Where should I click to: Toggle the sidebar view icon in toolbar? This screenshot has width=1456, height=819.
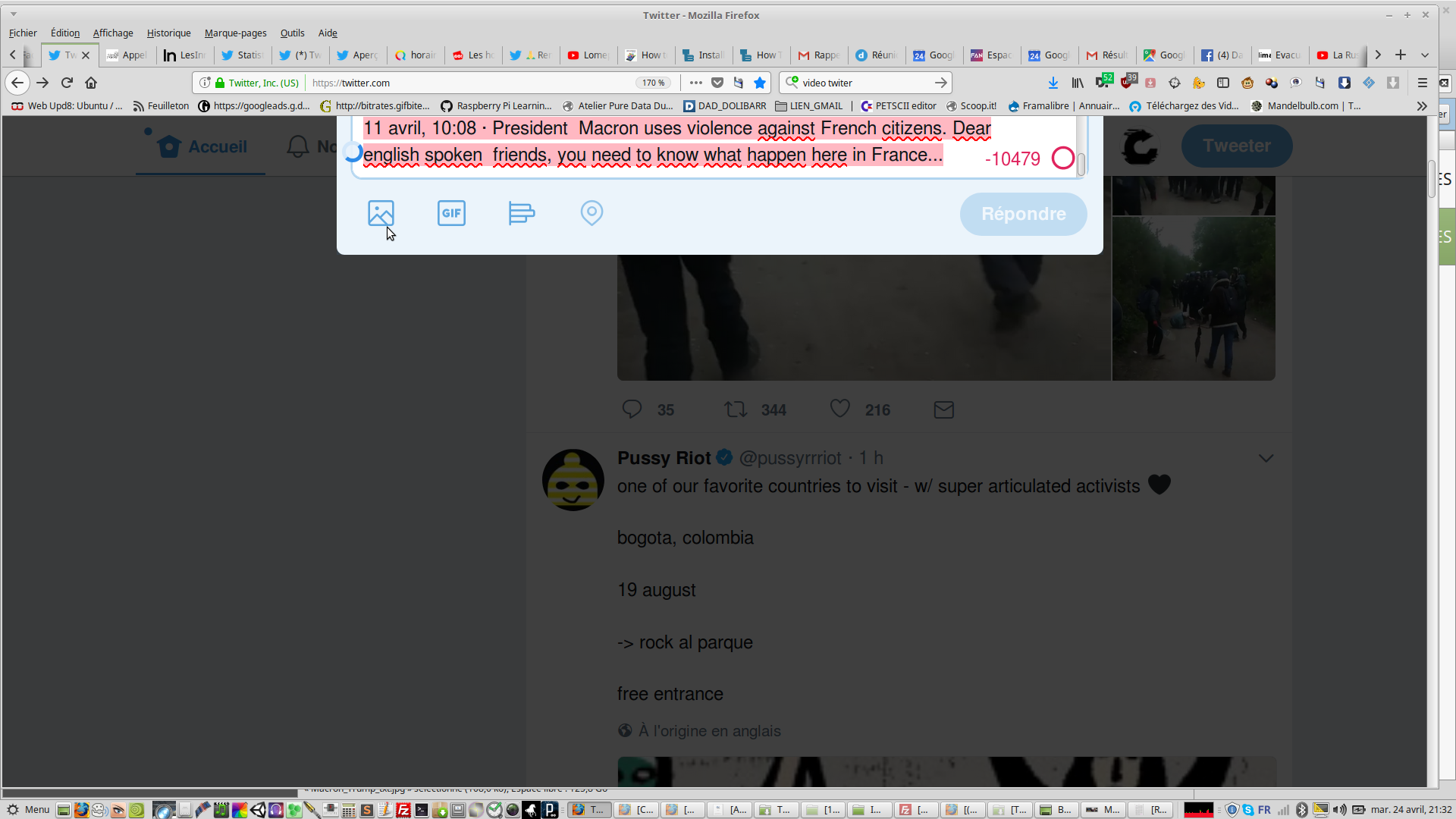tap(1223, 83)
